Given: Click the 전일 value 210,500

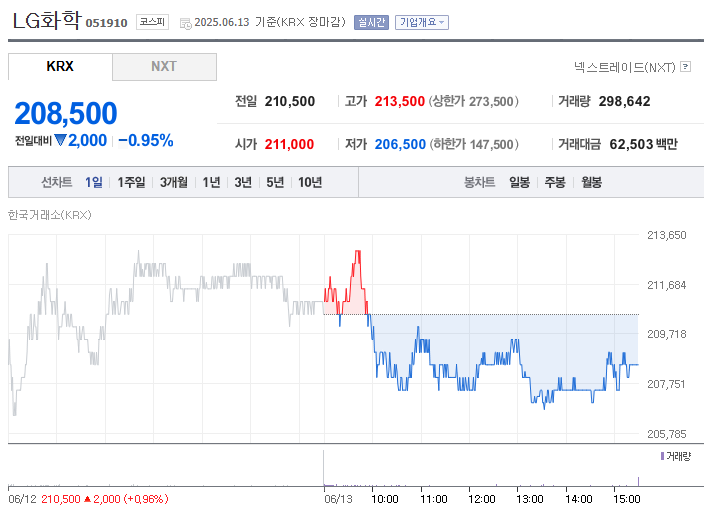Looking at the screenshot, I should tap(290, 101).
